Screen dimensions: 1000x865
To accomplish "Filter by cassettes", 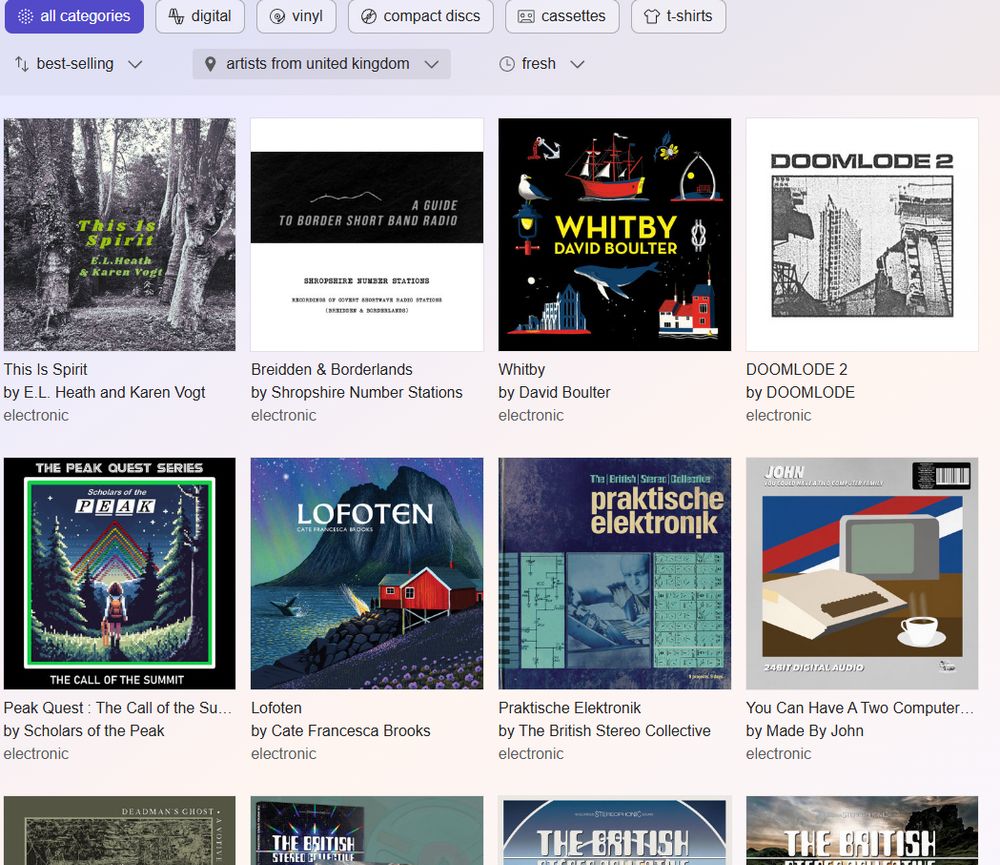I will click(x=562, y=16).
